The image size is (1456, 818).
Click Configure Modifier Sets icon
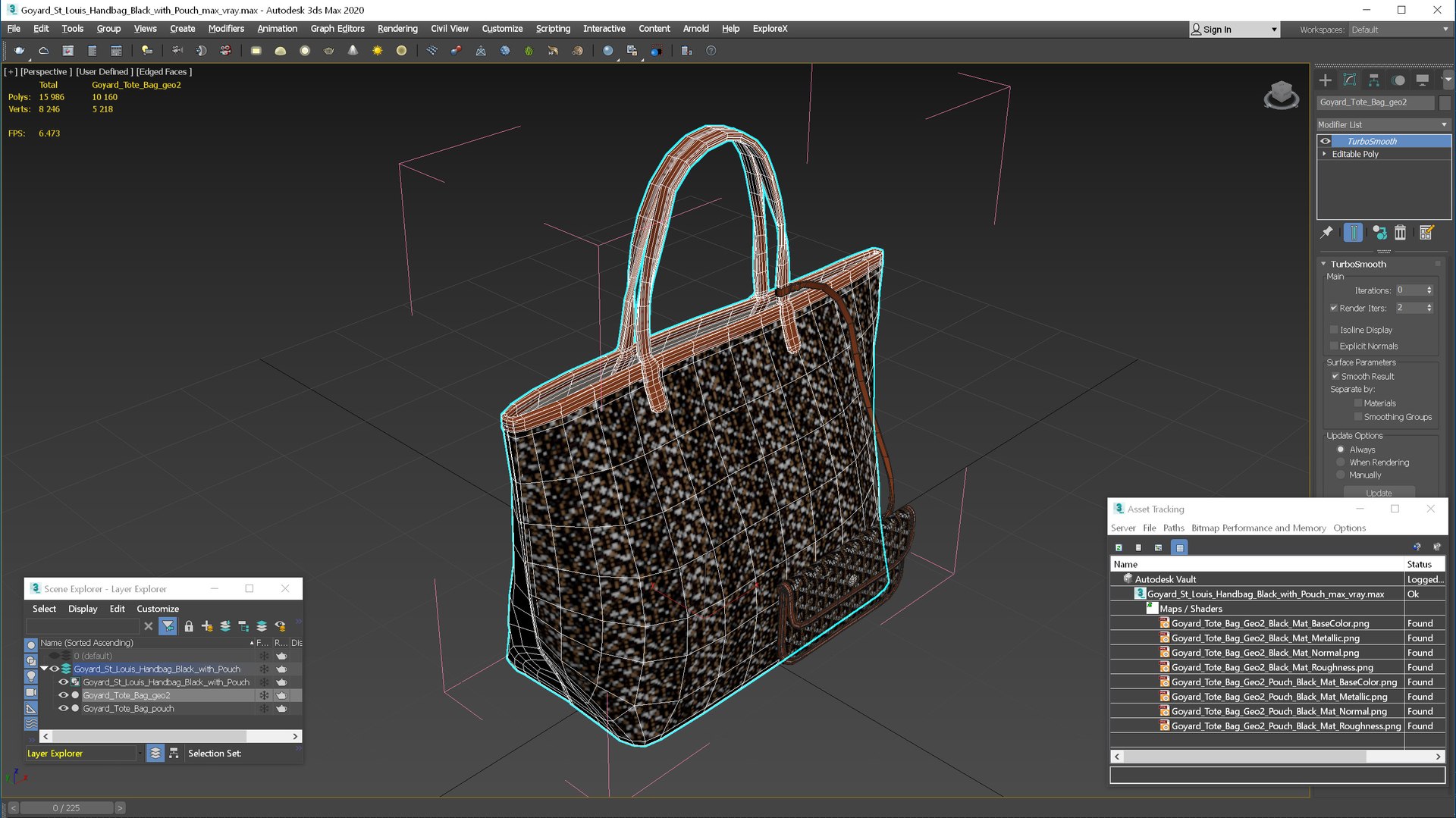(x=1426, y=233)
